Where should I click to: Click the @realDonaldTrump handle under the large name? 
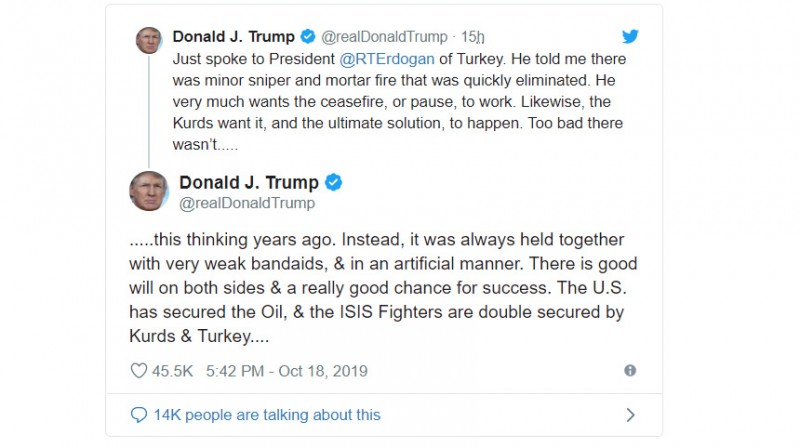tap(247, 204)
